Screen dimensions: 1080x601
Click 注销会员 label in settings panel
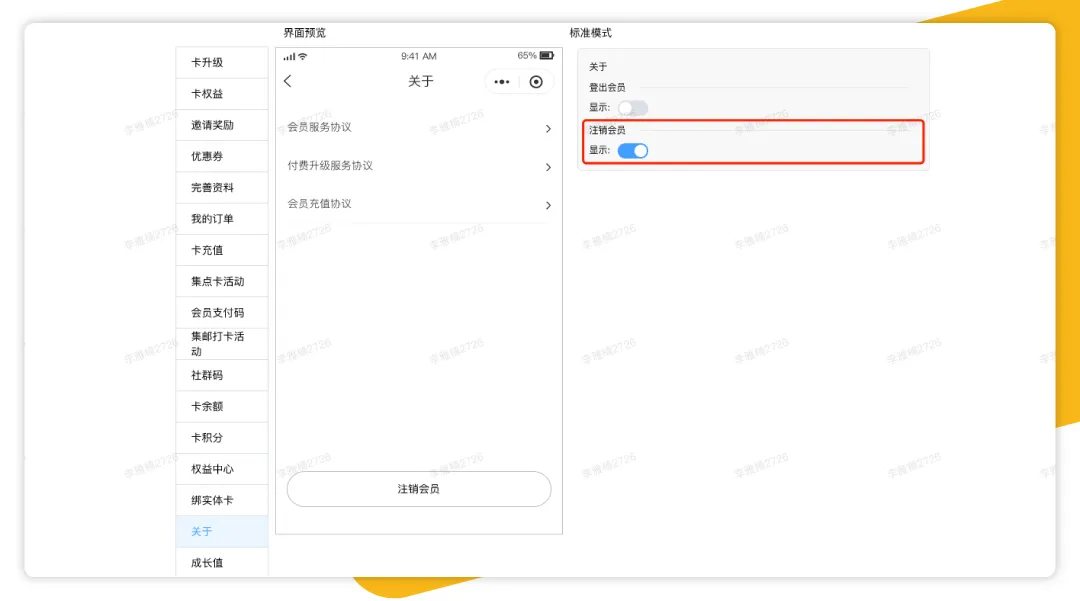[607, 130]
